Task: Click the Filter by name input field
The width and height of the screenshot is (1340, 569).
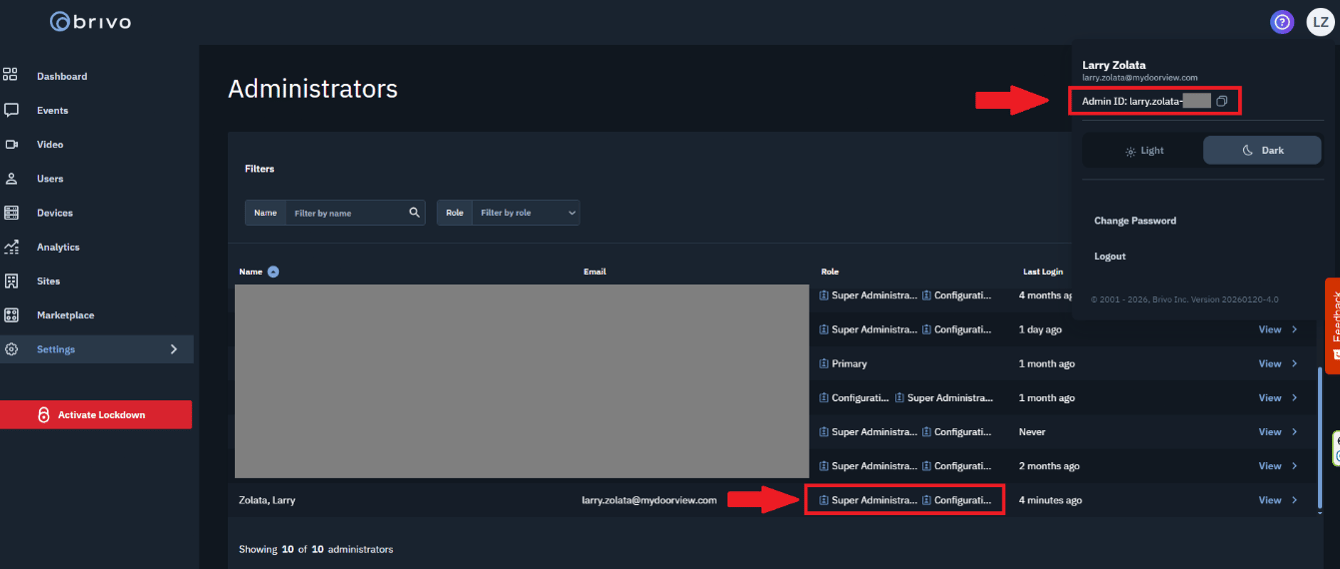Action: [x=346, y=213]
